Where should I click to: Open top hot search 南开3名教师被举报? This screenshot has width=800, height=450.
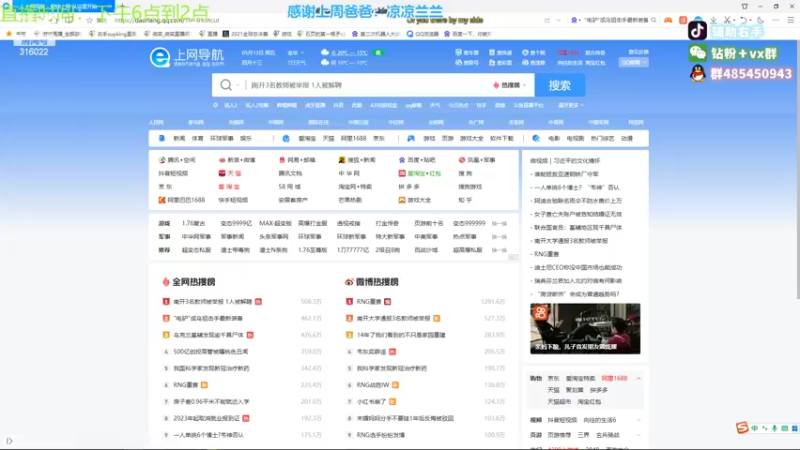click(212, 302)
